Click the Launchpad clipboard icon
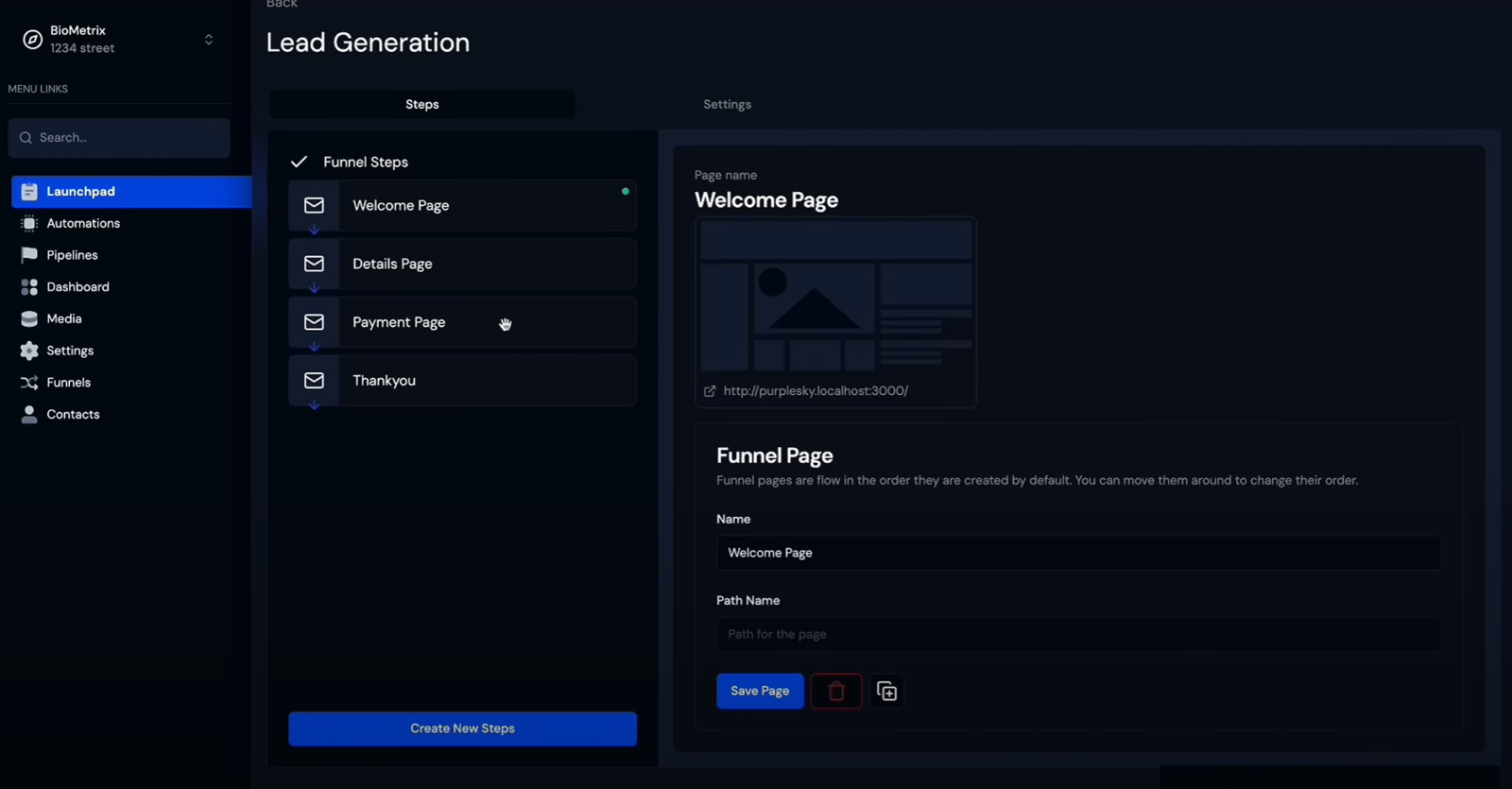Image resolution: width=1512 pixels, height=789 pixels. [29, 192]
